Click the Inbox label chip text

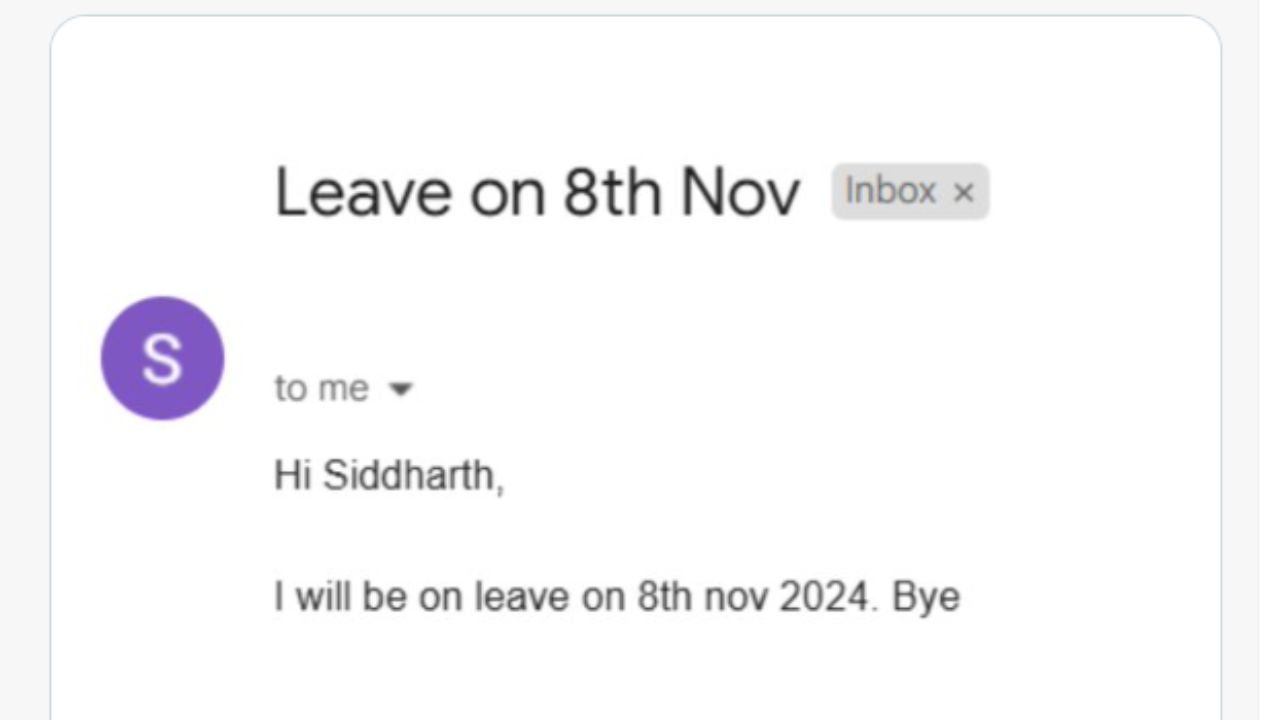pyautogui.click(x=890, y=190)
